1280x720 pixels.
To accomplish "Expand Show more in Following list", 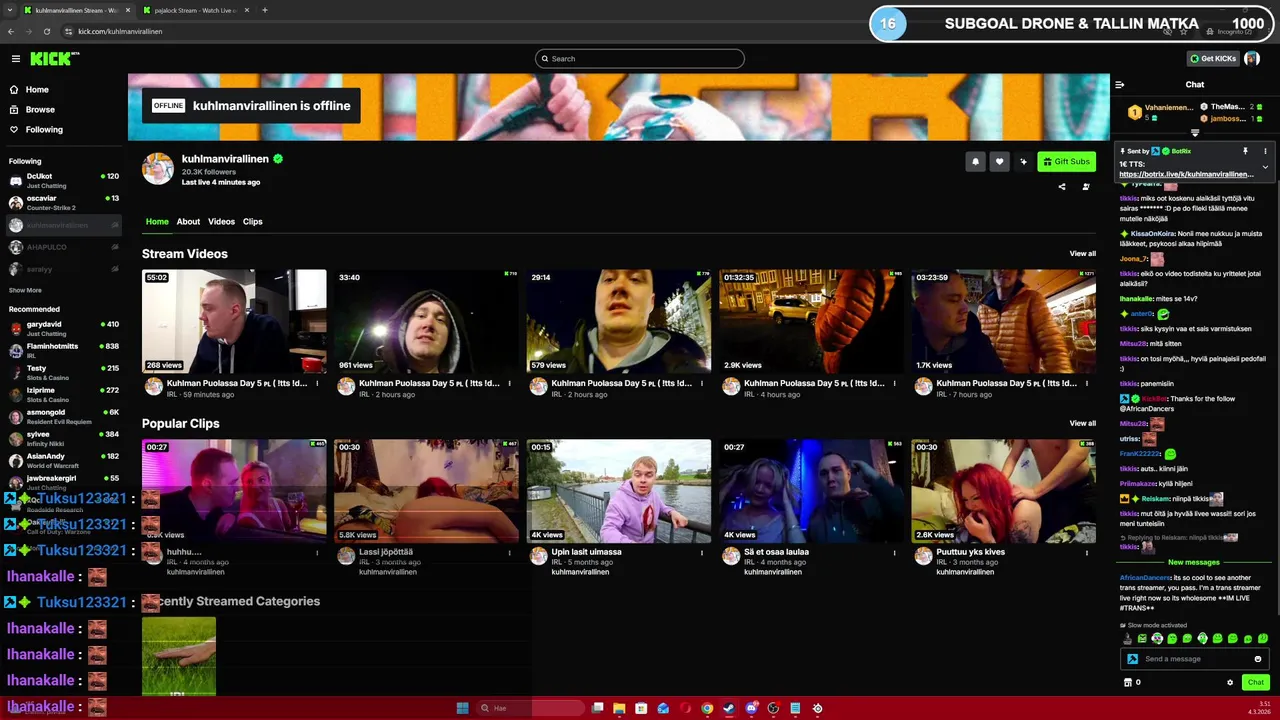I will [25, 291].
